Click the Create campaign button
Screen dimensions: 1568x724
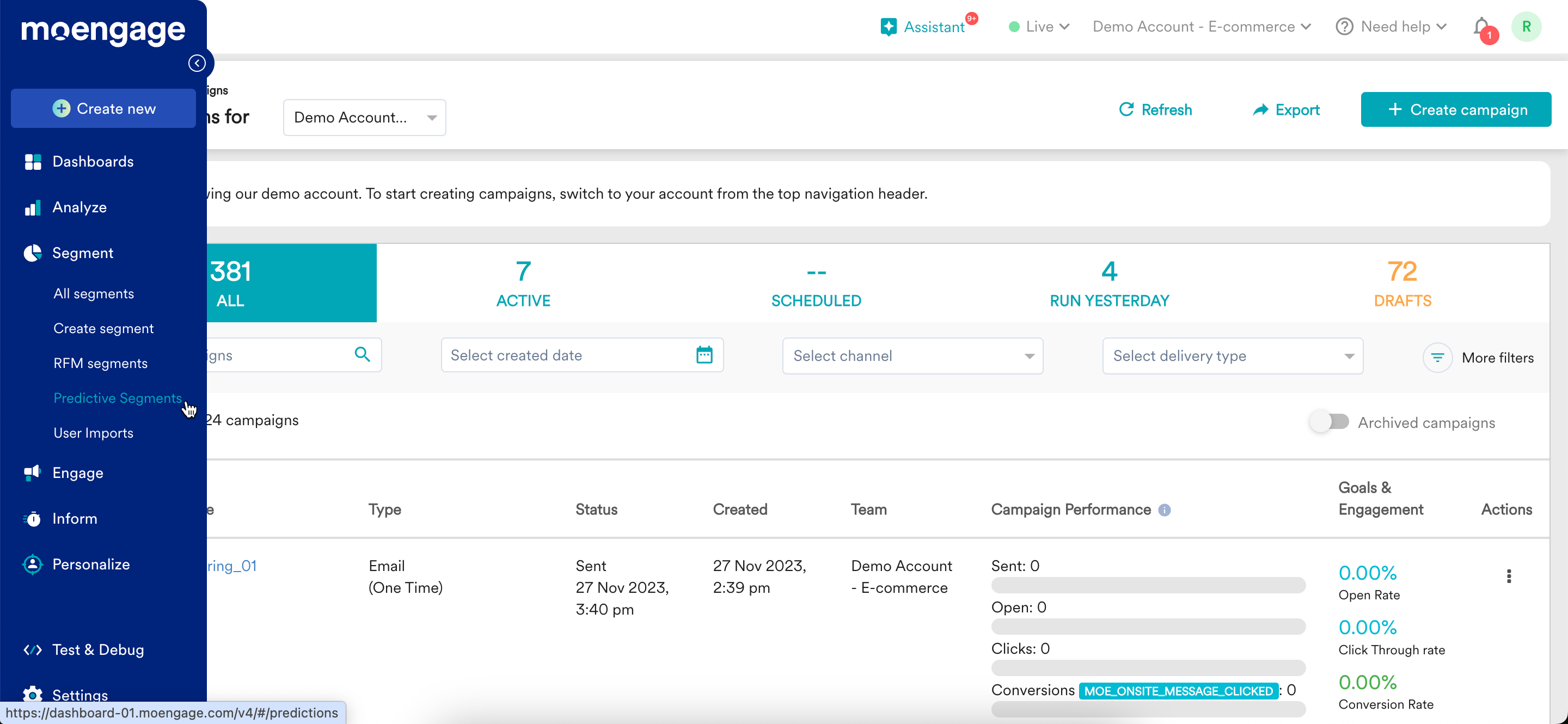[x=1455, y=109]
